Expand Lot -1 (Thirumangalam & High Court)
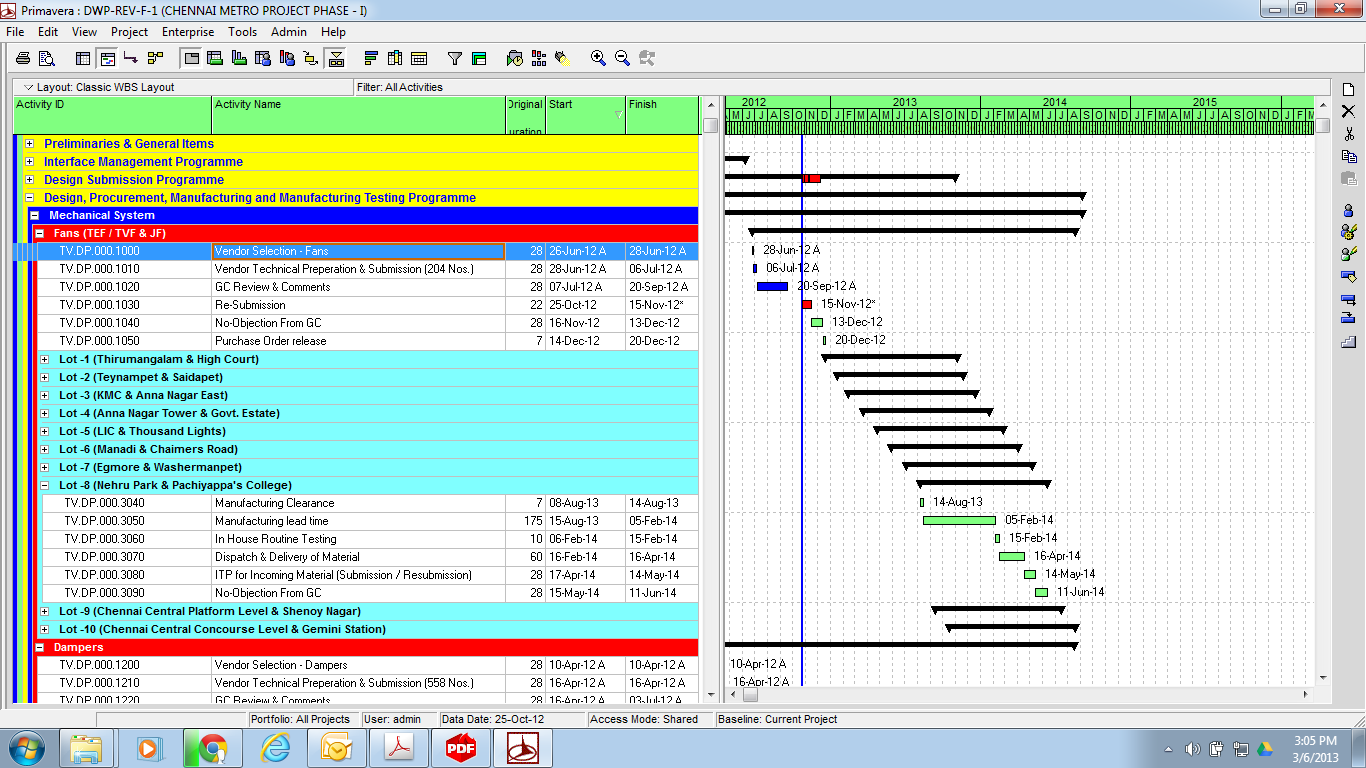Viewport: 1366px width, 768px height. pyautogui.click(x=45, y=360)
